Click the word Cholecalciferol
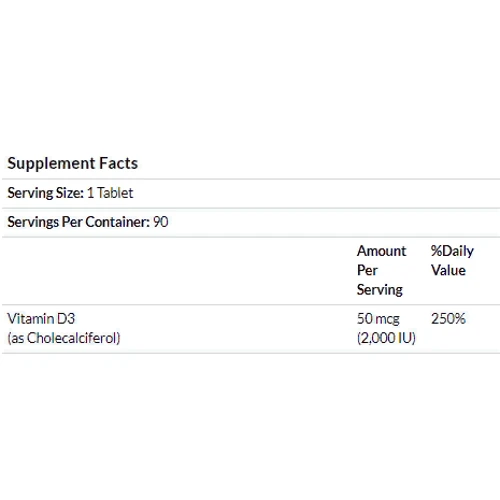Screen dimensions: 500x500 [x=72, y=338]
